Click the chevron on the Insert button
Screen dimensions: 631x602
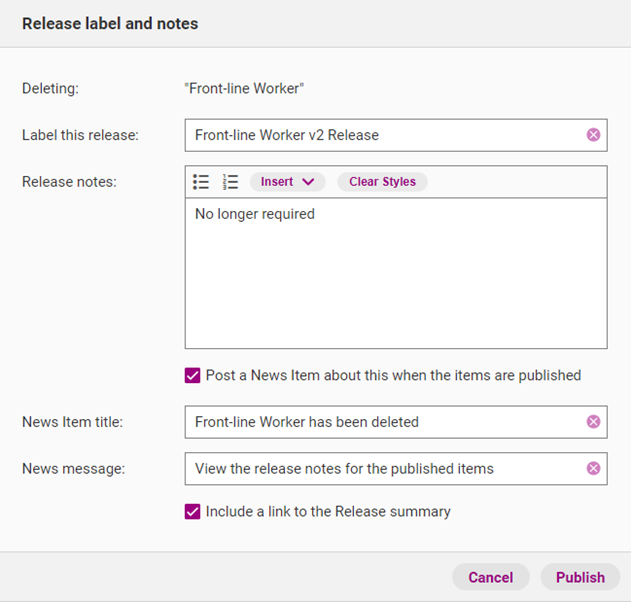pyautogui.click(x=307, y=182)
